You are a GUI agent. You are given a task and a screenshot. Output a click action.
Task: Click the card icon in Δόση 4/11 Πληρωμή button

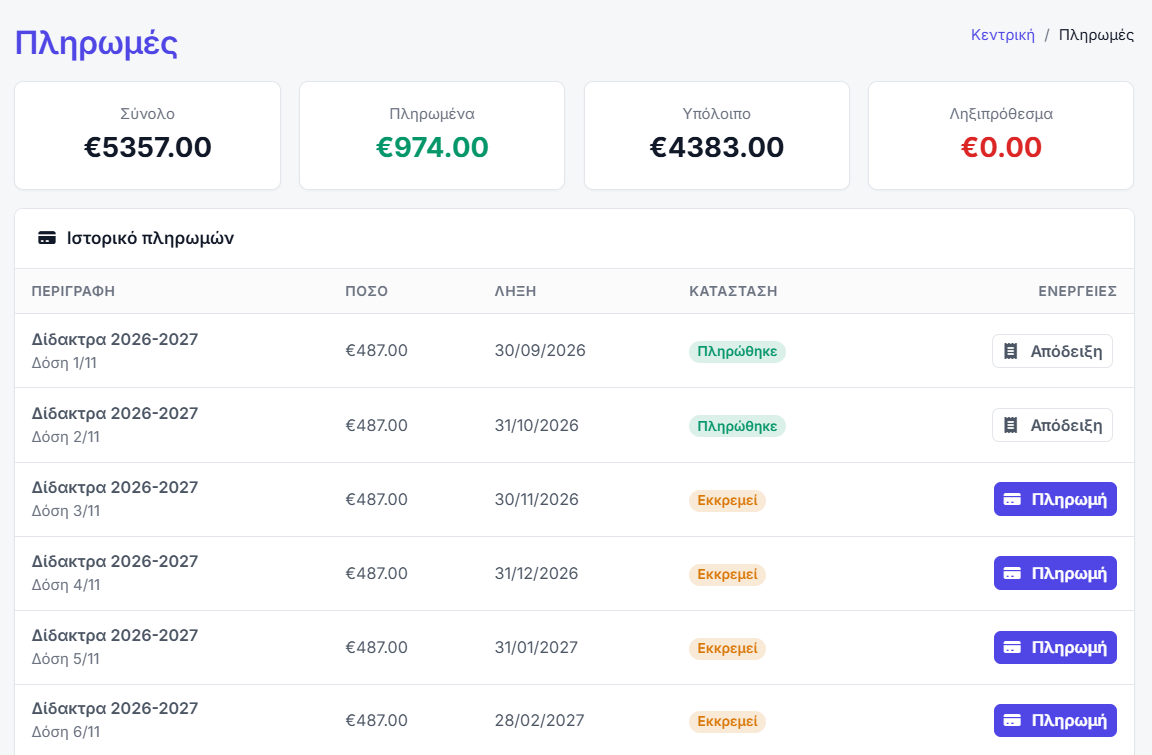click(x=1012, y=574)
